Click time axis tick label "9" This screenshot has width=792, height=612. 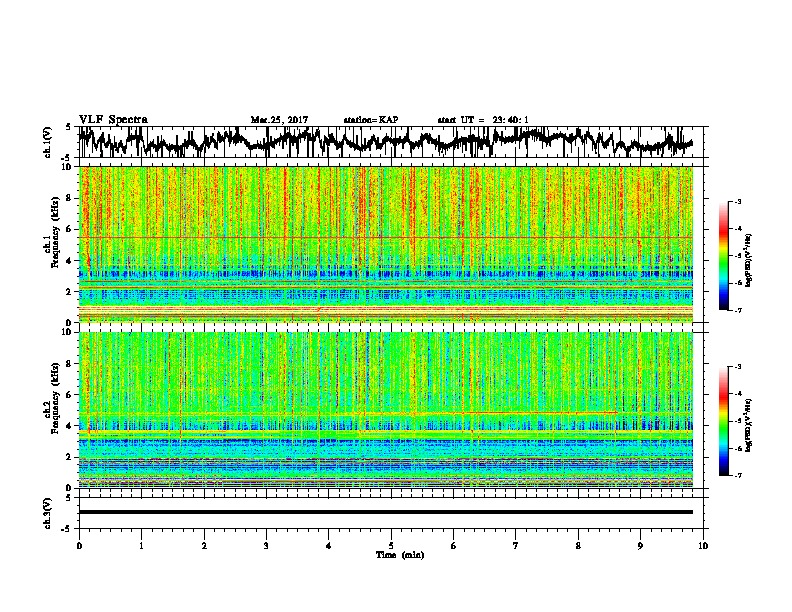tap(640, 546)
